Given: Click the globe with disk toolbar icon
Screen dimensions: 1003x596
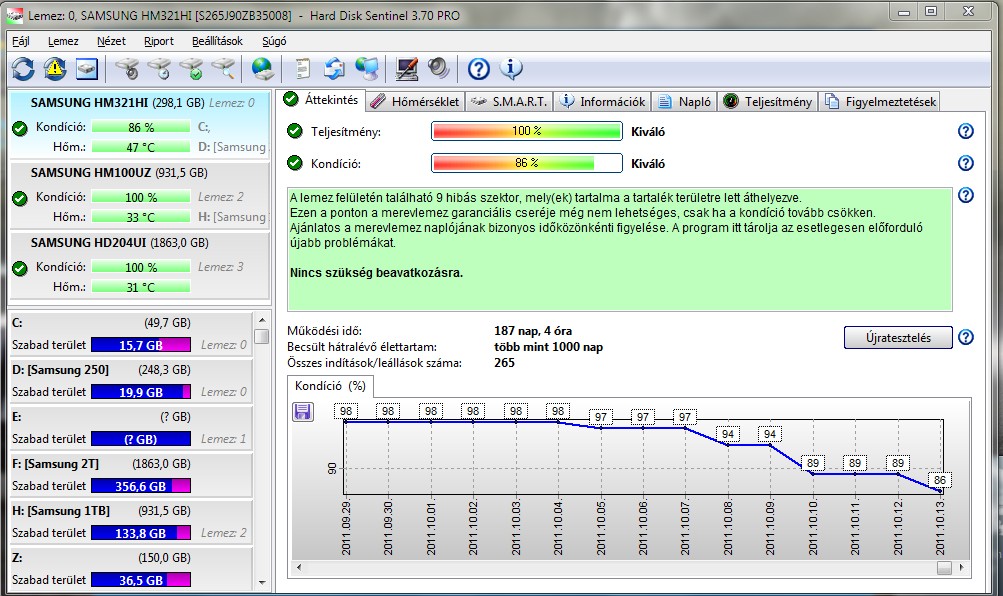Looking at the screenshot, I should point(262,68).
